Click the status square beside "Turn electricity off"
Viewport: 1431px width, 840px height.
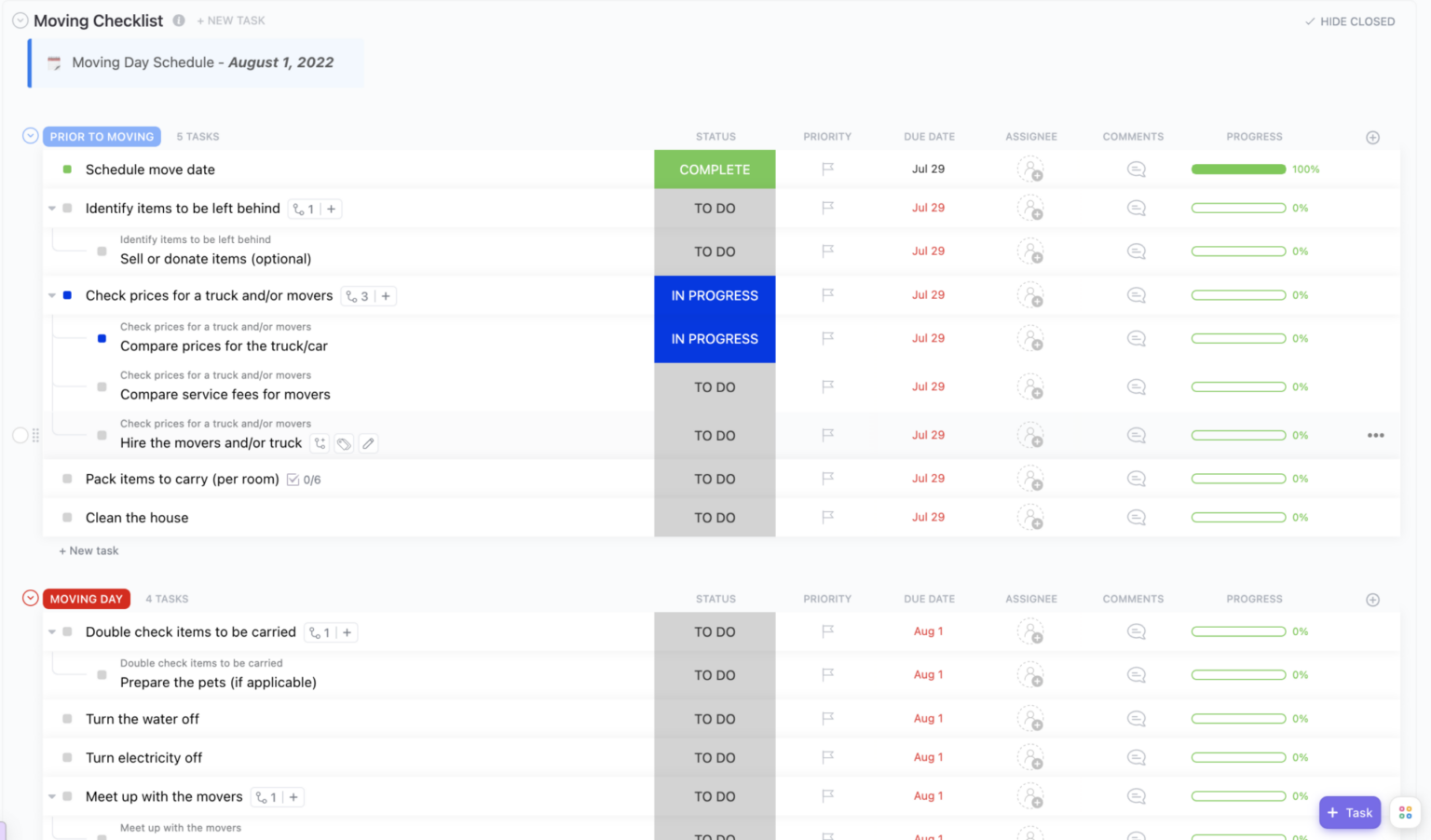(66, 757)
